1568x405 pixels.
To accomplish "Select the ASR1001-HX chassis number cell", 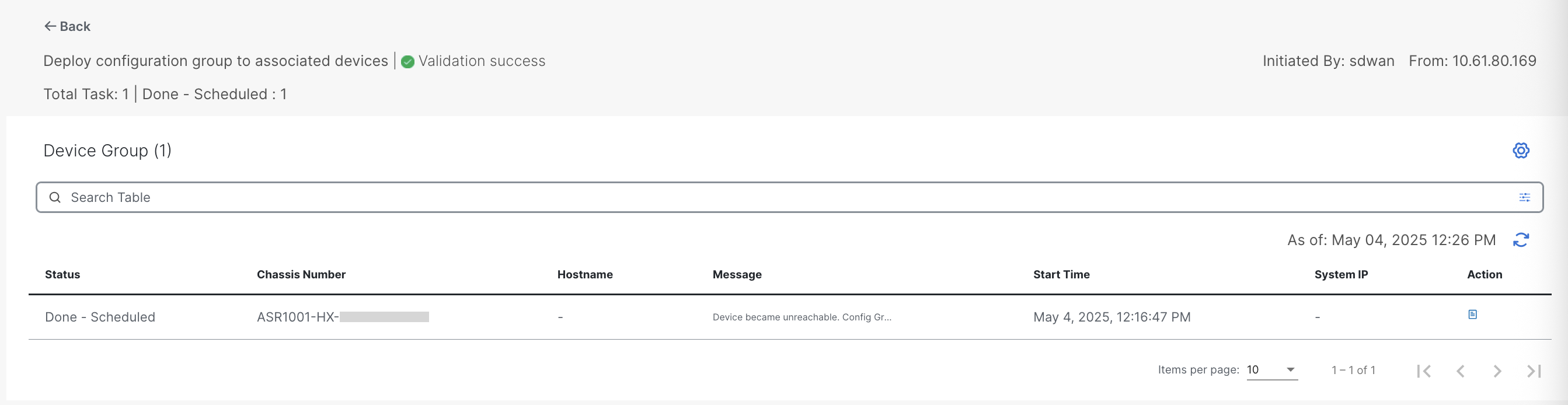I will [342, 317].
